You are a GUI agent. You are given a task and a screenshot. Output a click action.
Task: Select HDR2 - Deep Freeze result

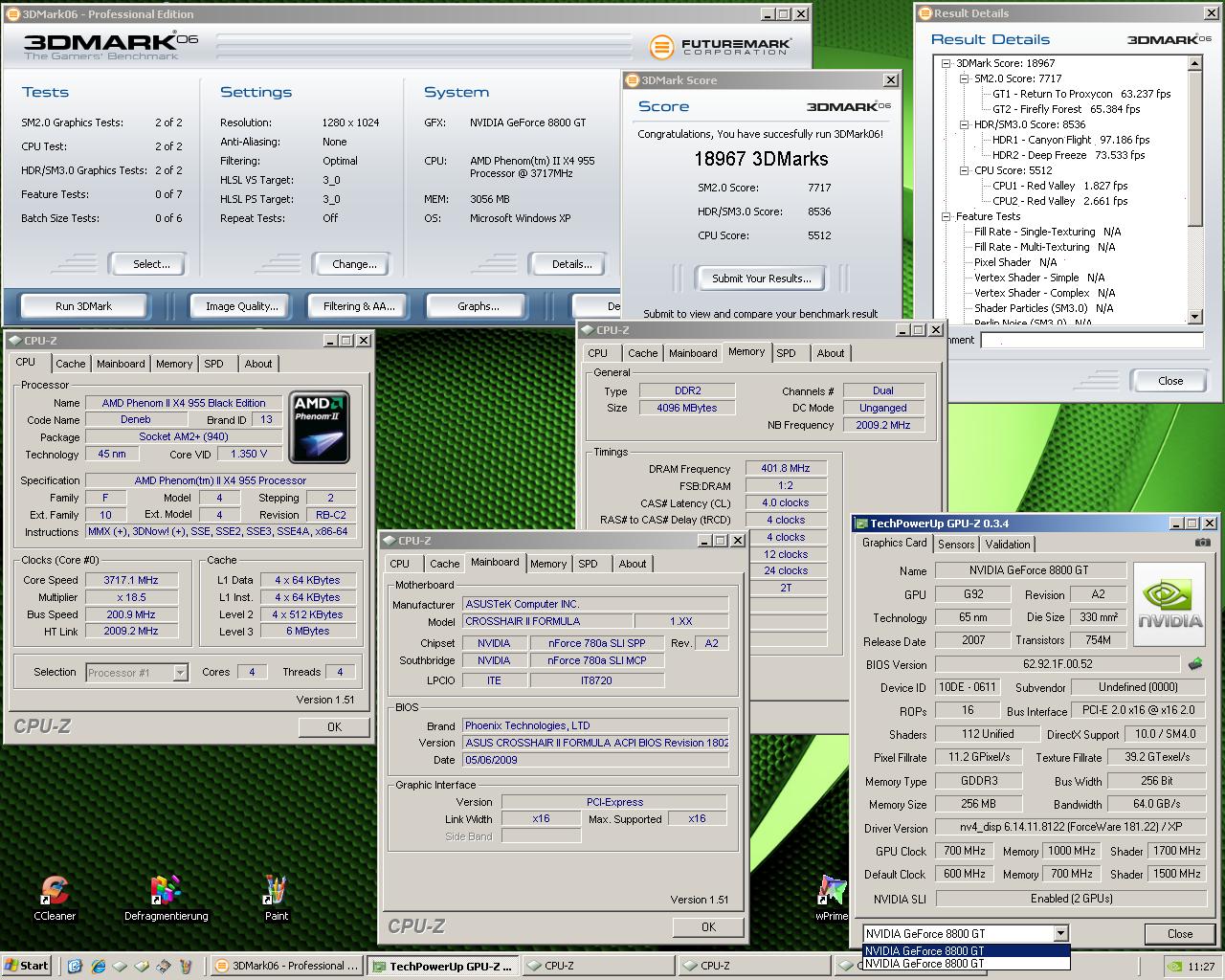(x=1068, y=155)
